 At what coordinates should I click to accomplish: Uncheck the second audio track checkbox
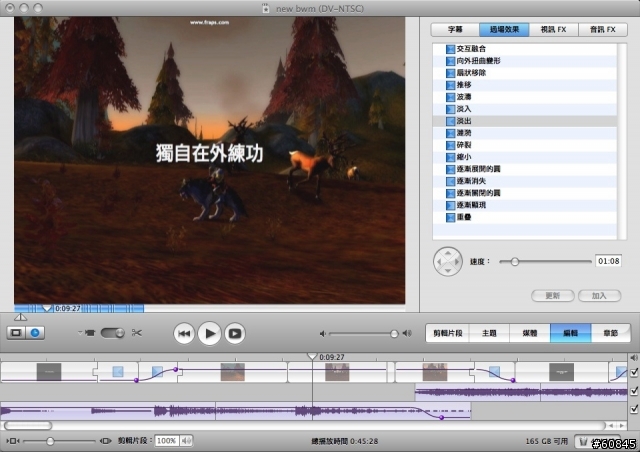tap(634, 409)
